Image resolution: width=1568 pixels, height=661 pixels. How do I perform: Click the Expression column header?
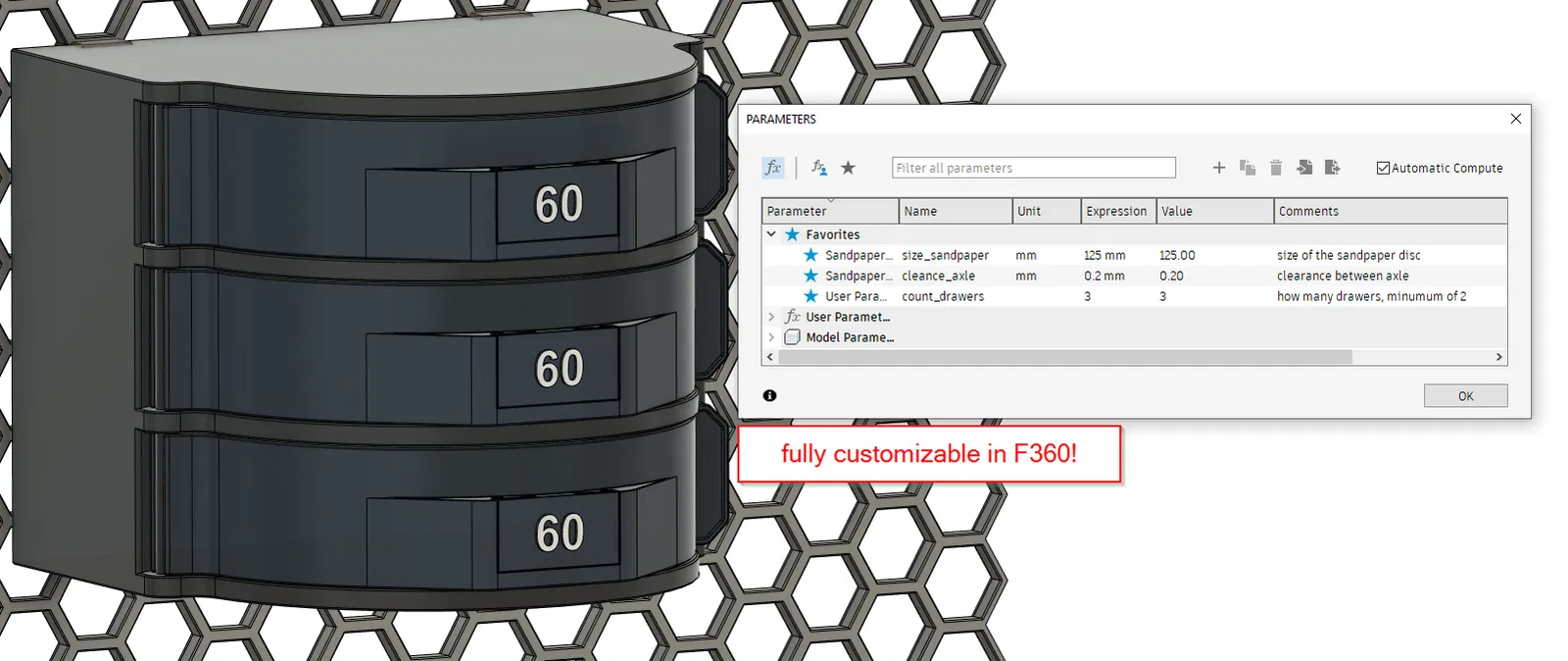point(1118,211)
